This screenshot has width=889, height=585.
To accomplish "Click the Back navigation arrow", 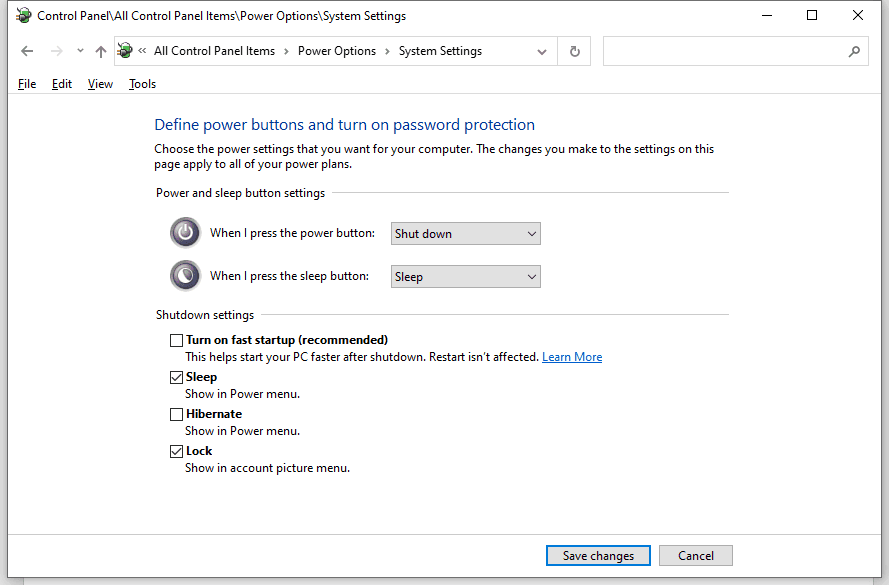I will 27,52.
